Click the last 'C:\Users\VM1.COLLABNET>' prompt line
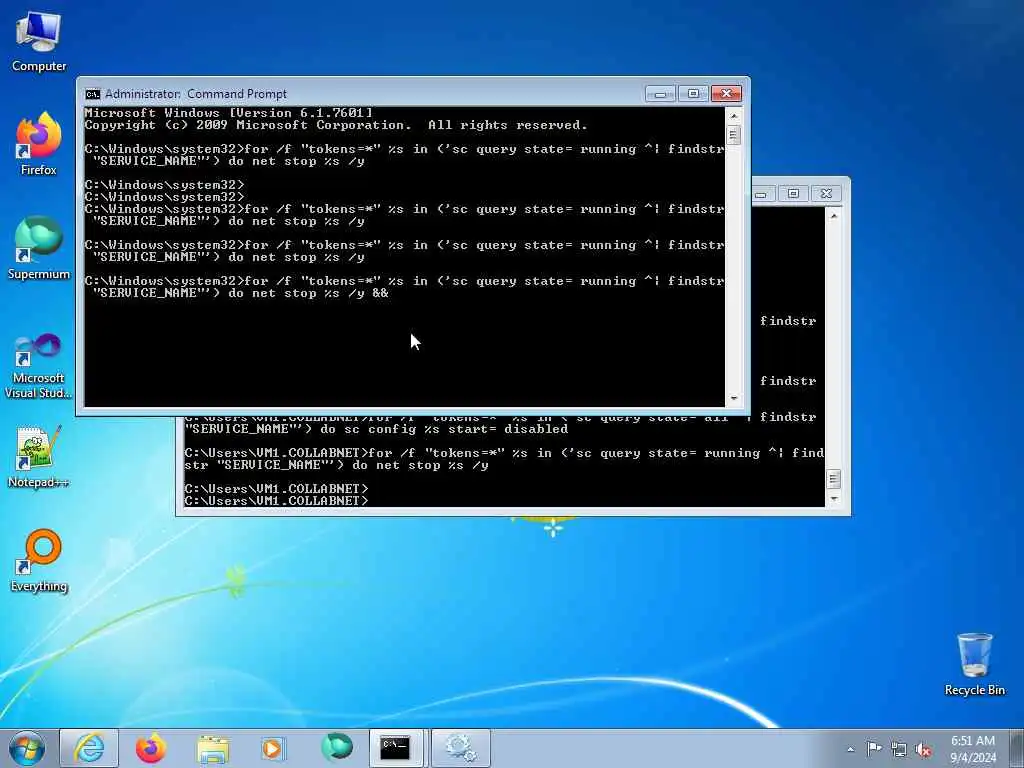 click(x=276, y=501)
